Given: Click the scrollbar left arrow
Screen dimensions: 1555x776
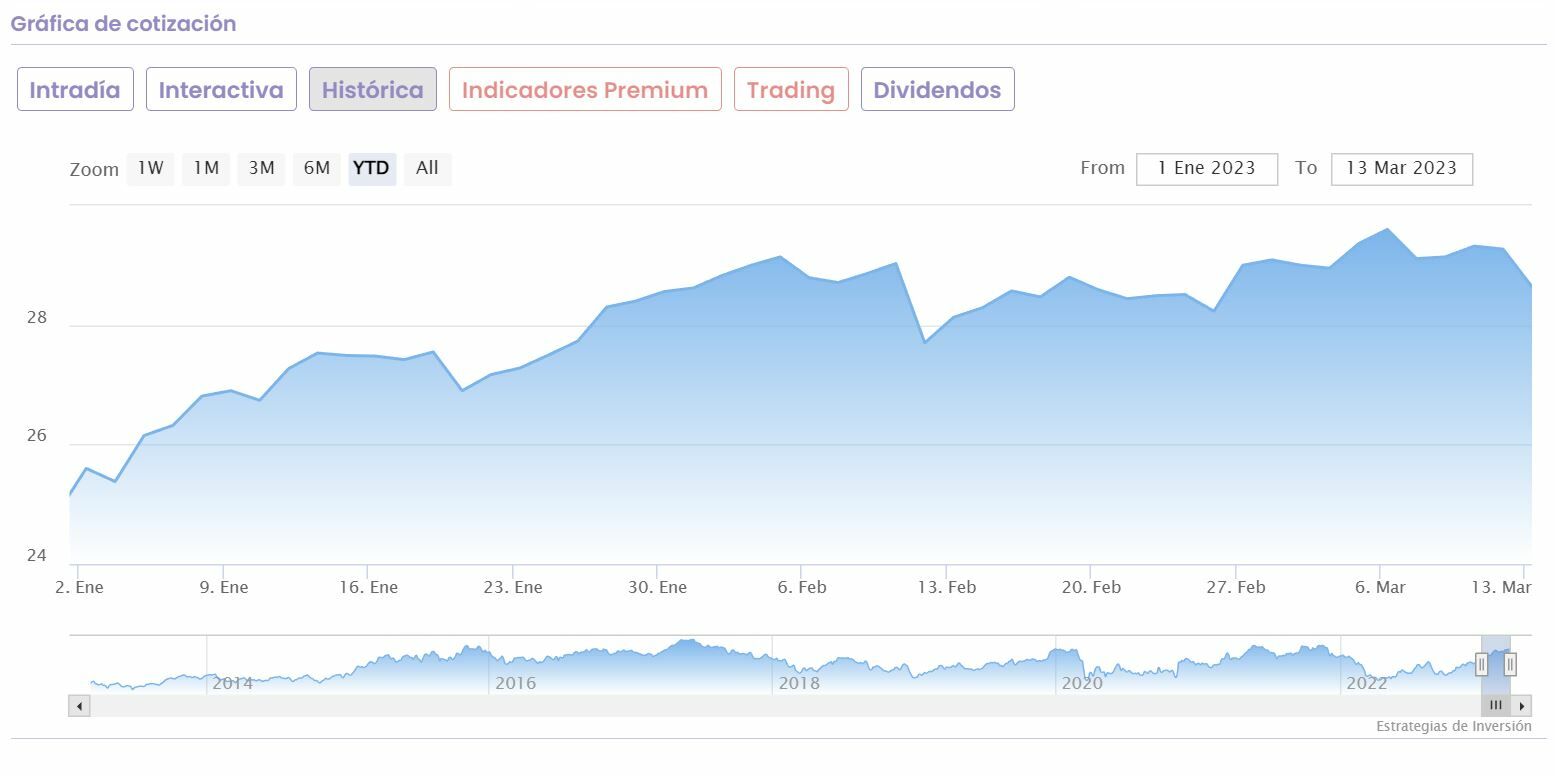Looking at the screenshot, I should click(79, 706).
